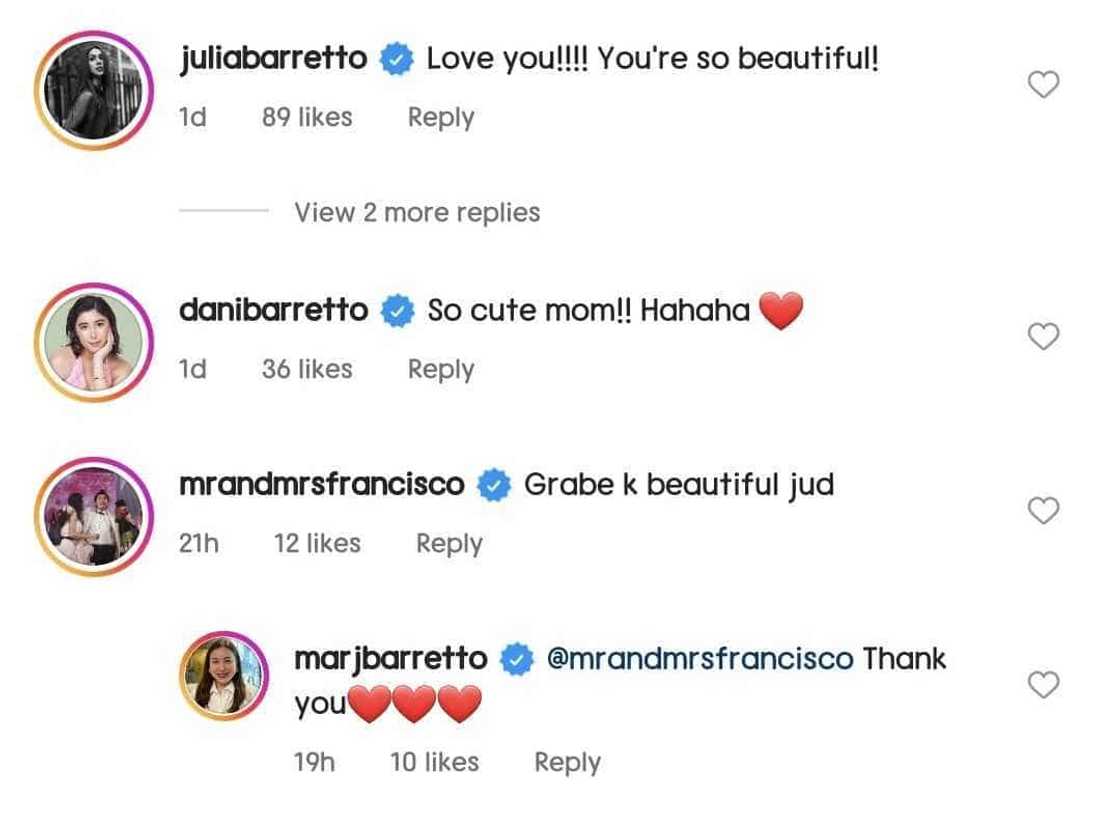Click the verified badge beside danibarretto
This screenshot has height=825, width=1120.
400,310
